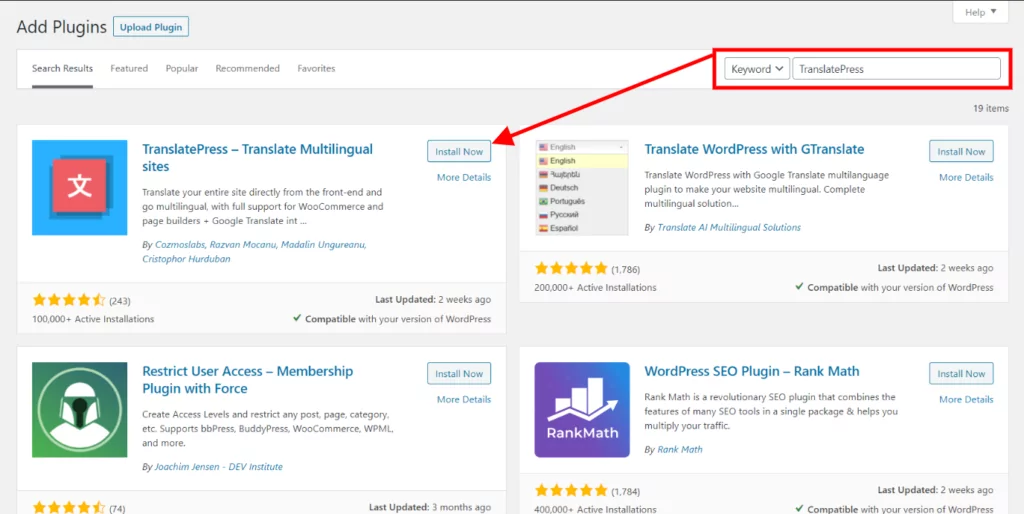Click the Madalin Ungureanu author link
The image size is (1024, 514).
click(x=322, y=245)
